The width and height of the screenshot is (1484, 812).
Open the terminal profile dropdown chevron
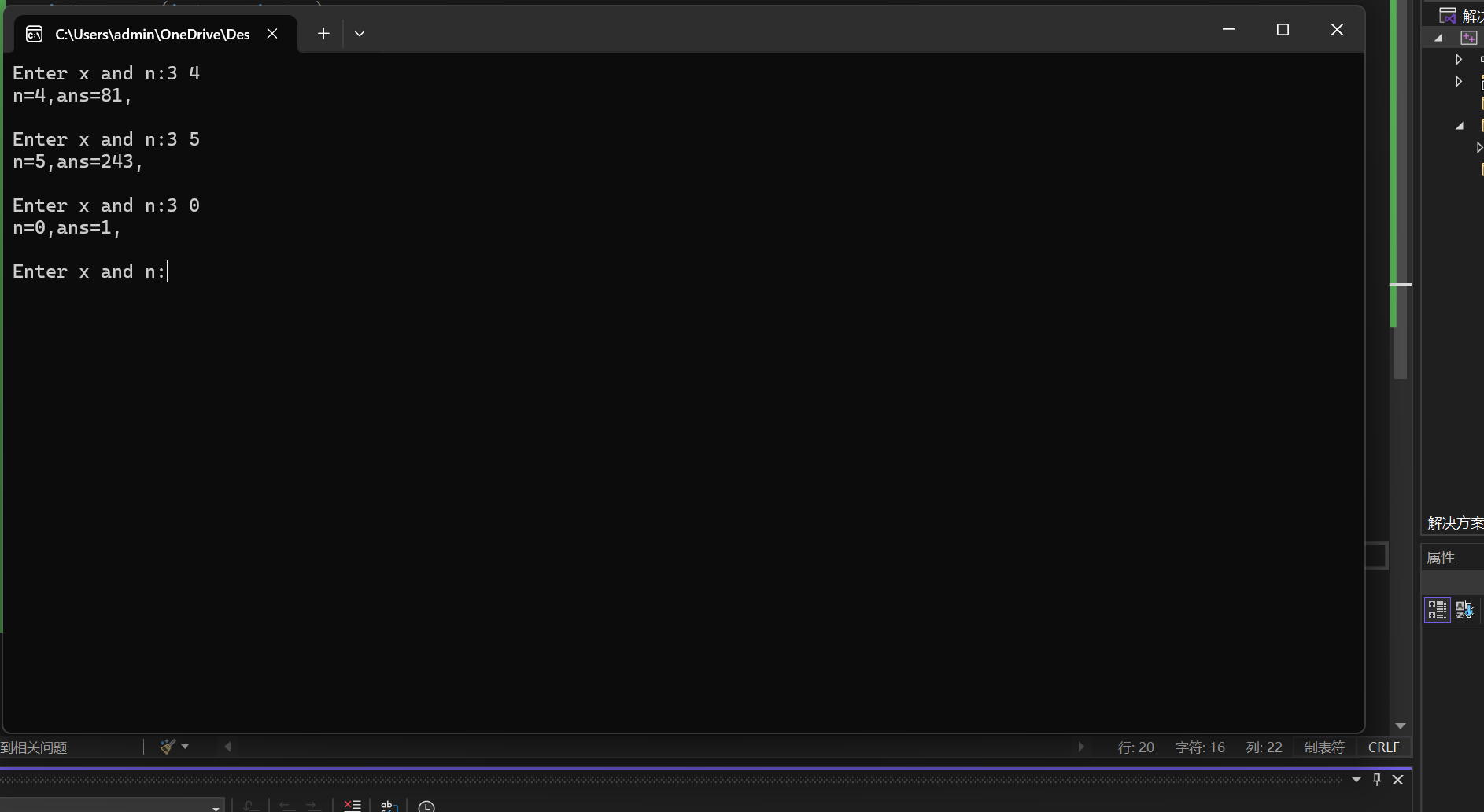(x=360, y=34)
